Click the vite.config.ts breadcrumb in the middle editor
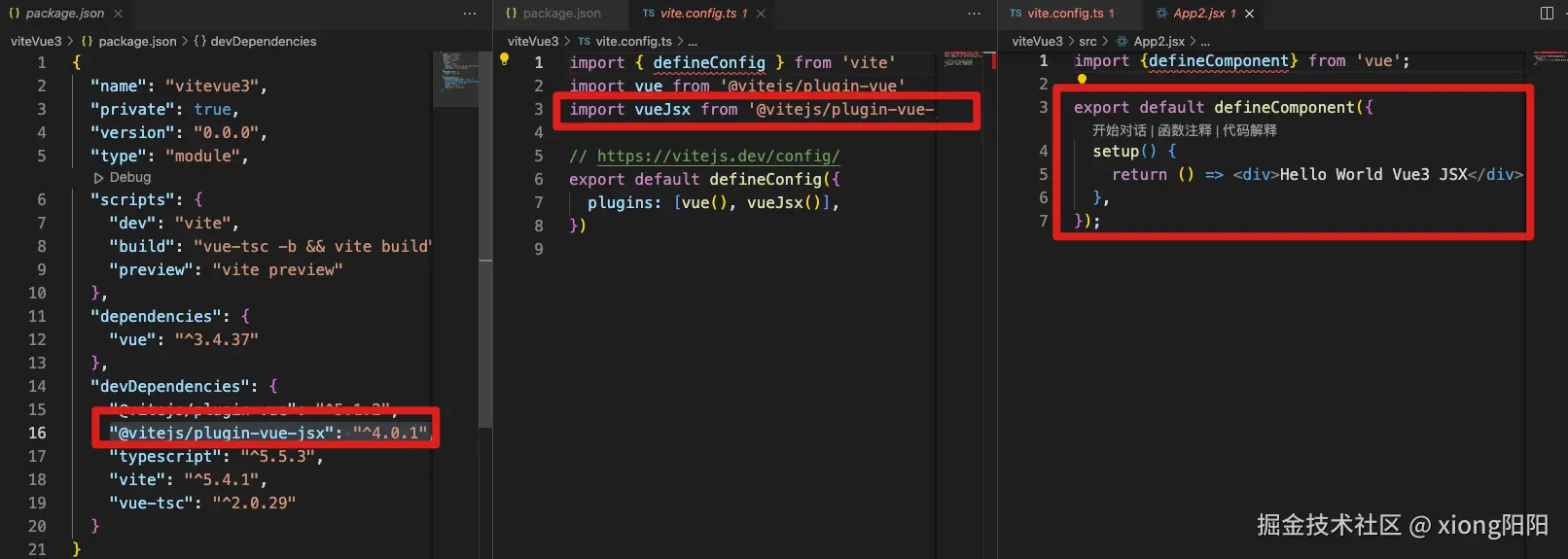The height and width of the screenshot is (559, 1568). click(633, 41)
